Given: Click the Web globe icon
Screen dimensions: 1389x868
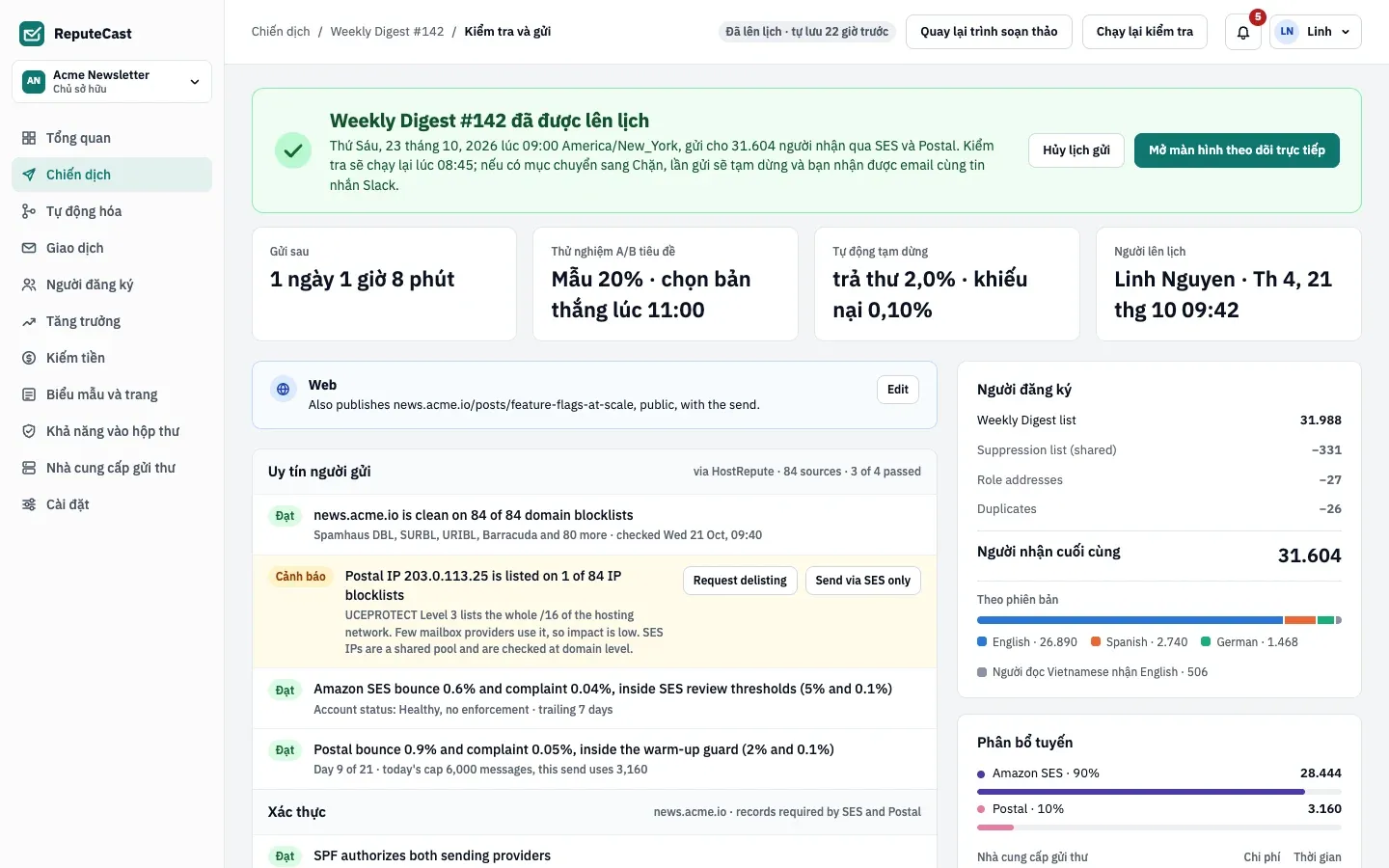Looking at the screenshot, I should click(x=284, y=390).
